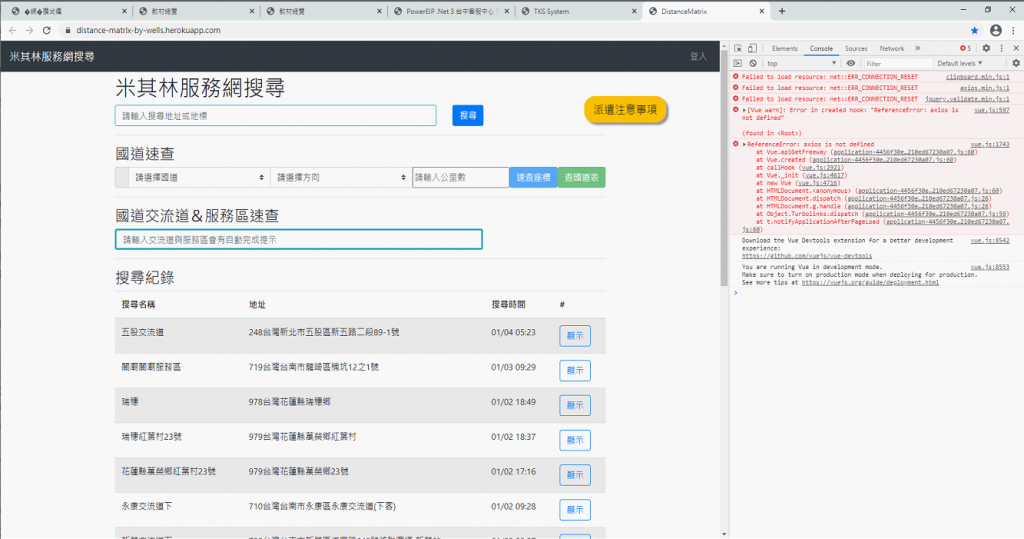Image resolution: width=1024 pixels, height=539 pixels.
Task: Click the lock icon in the address bar
Action: [x=67, y=30]
